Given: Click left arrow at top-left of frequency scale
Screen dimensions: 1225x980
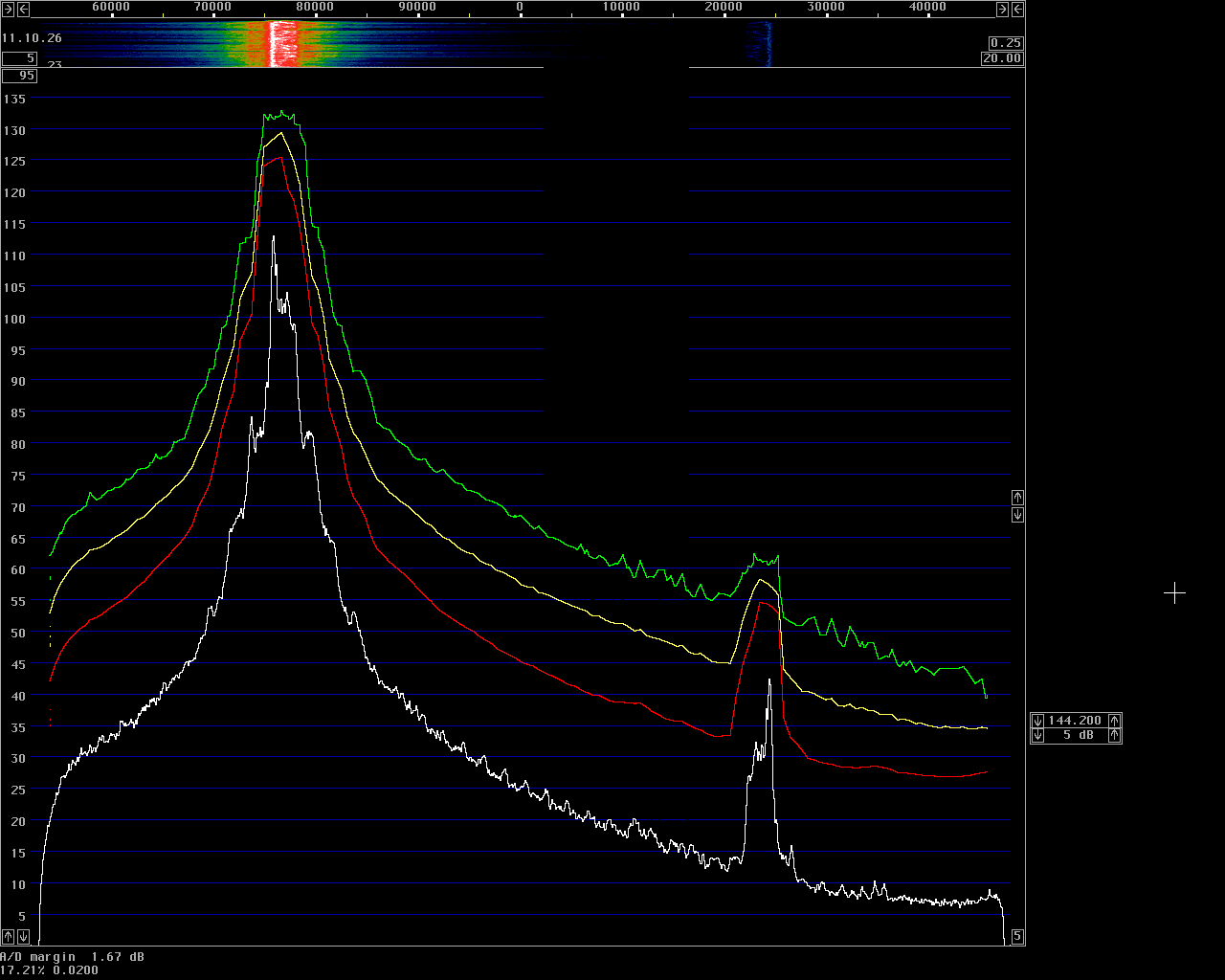Looking at the screenshot, I should pos(24,10).
